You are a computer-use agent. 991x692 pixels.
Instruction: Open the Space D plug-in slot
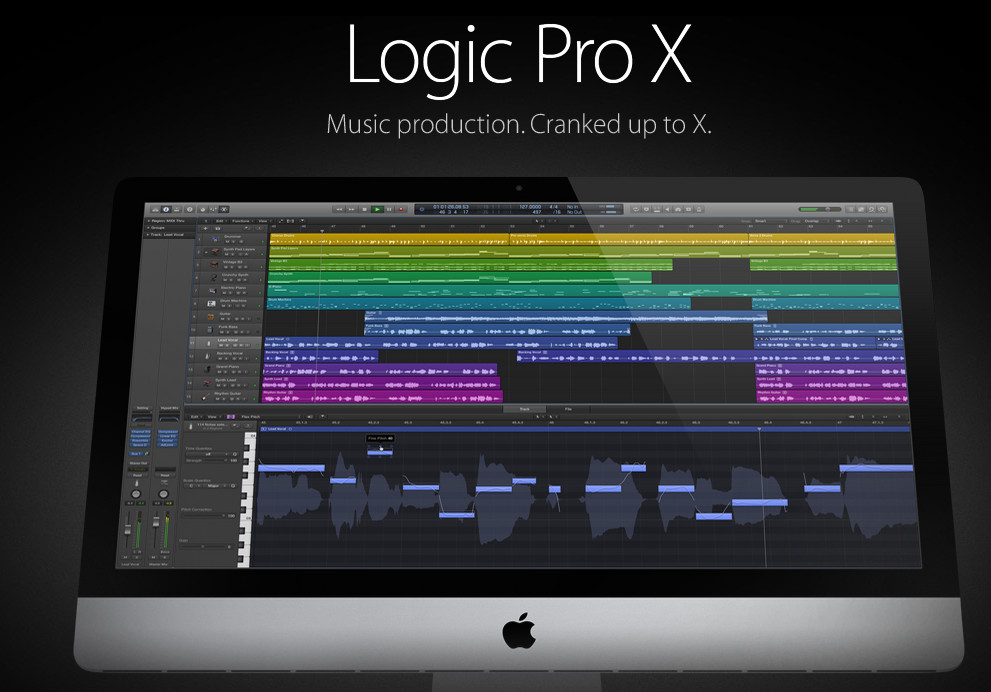pyautogui.click(x=140, y=445)
